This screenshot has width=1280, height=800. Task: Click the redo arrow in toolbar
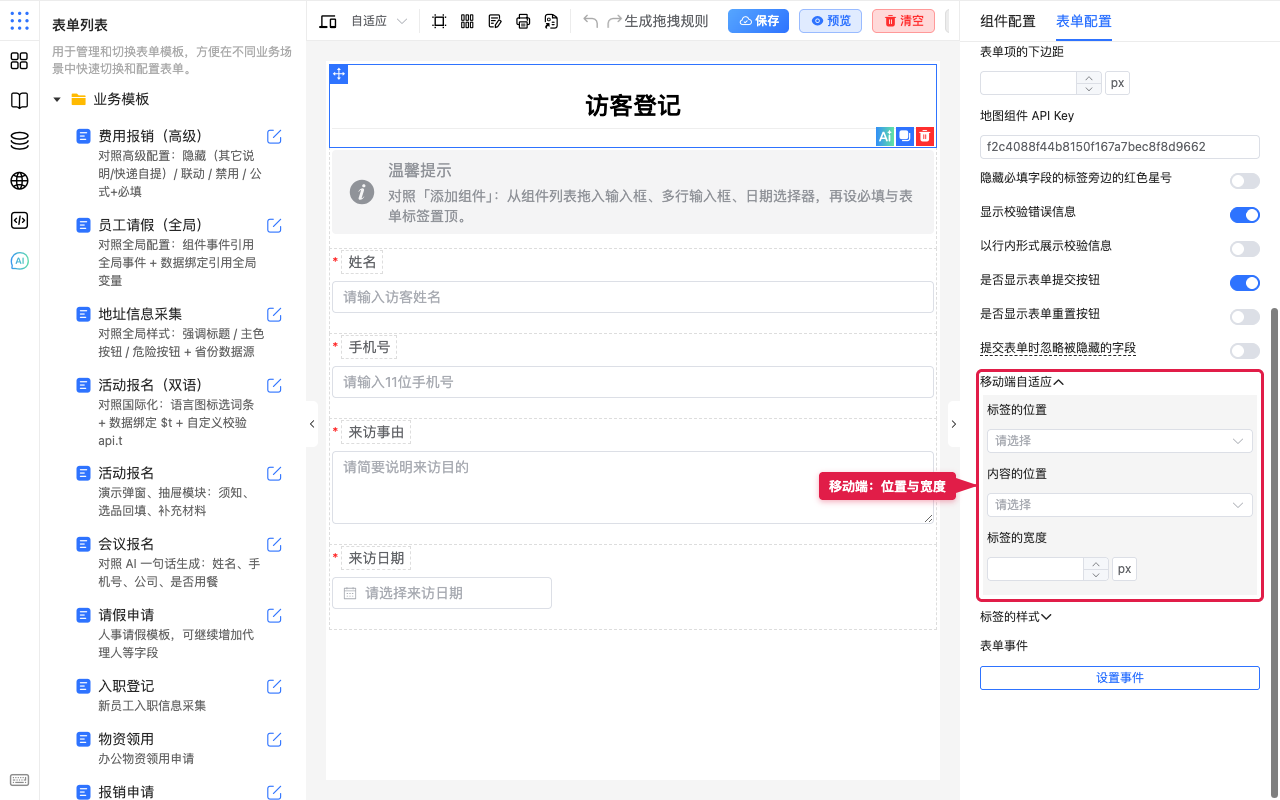point(614,21)
